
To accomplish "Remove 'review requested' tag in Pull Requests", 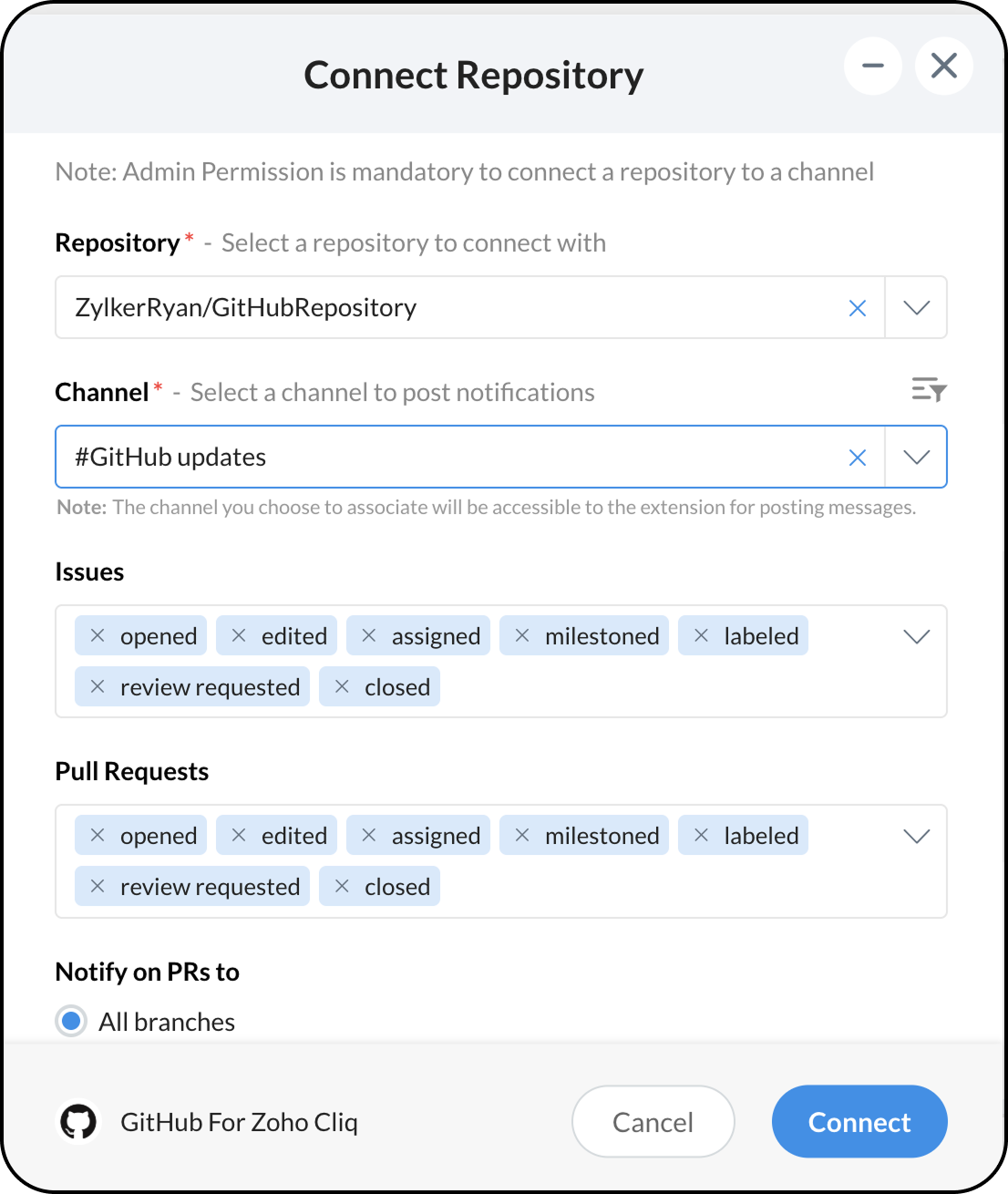I will point(98,887).
